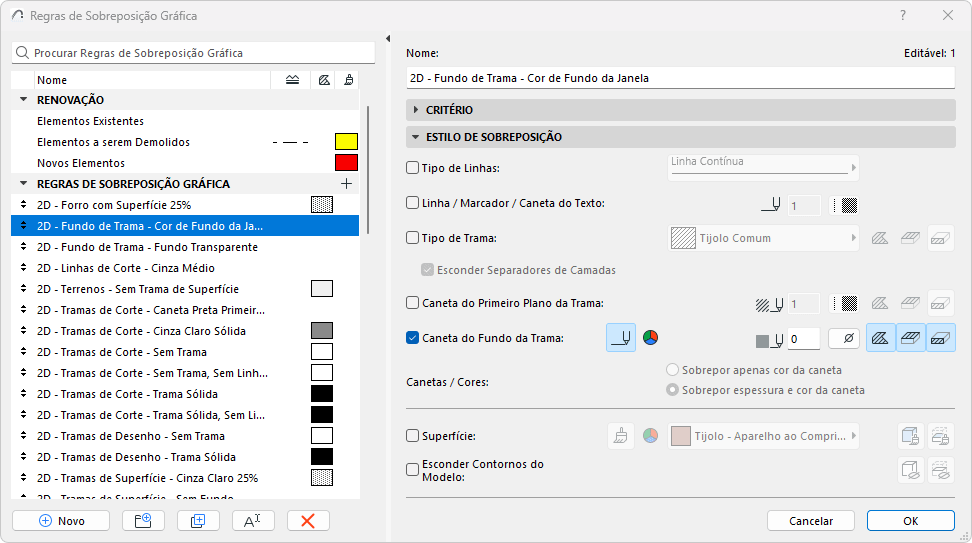Click the rename rule button
Image resolution: width=972 pixels, height=543 pixels.
253,521
